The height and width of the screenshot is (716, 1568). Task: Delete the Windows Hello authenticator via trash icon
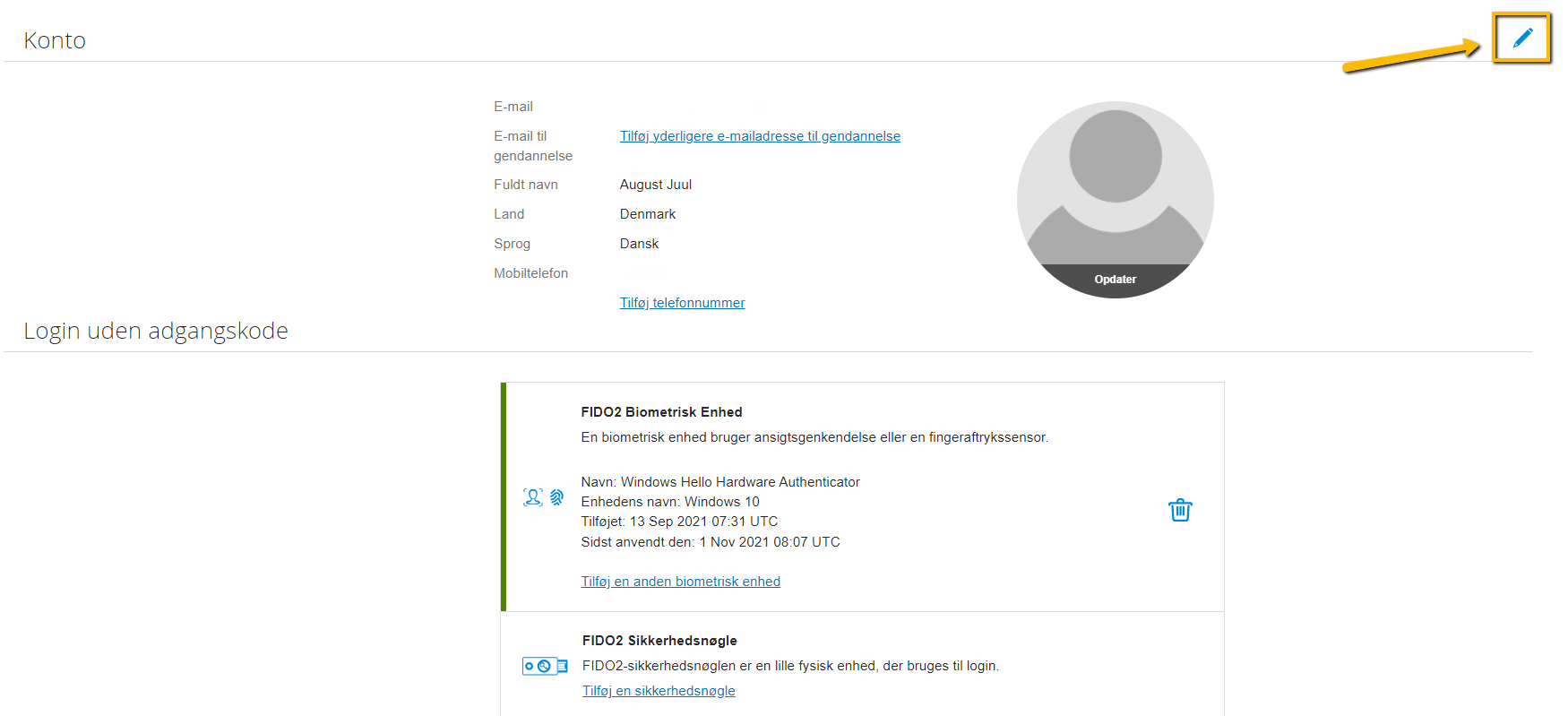click(x=1180, y=510)
